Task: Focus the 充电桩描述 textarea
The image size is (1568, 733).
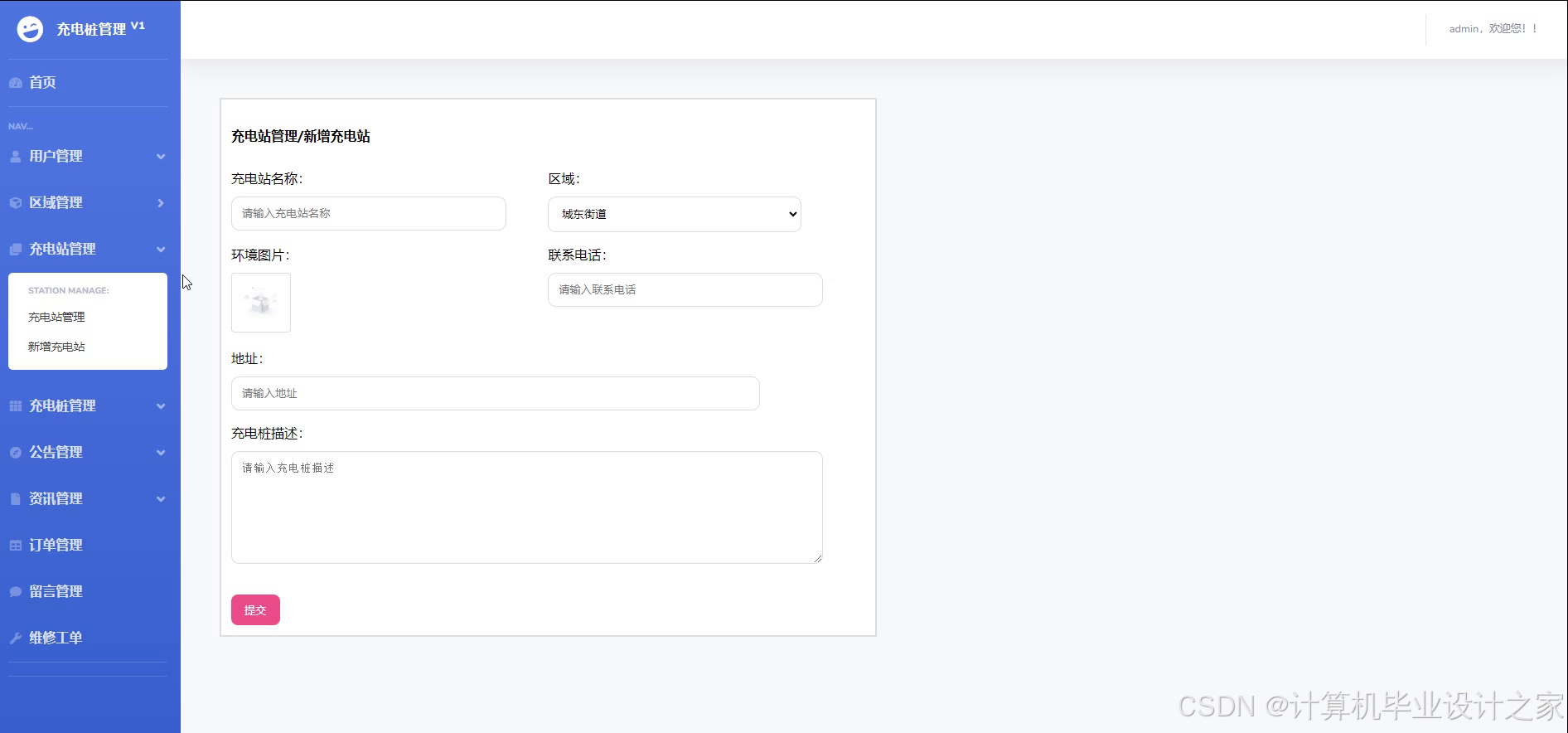Action: coord(526,507)
